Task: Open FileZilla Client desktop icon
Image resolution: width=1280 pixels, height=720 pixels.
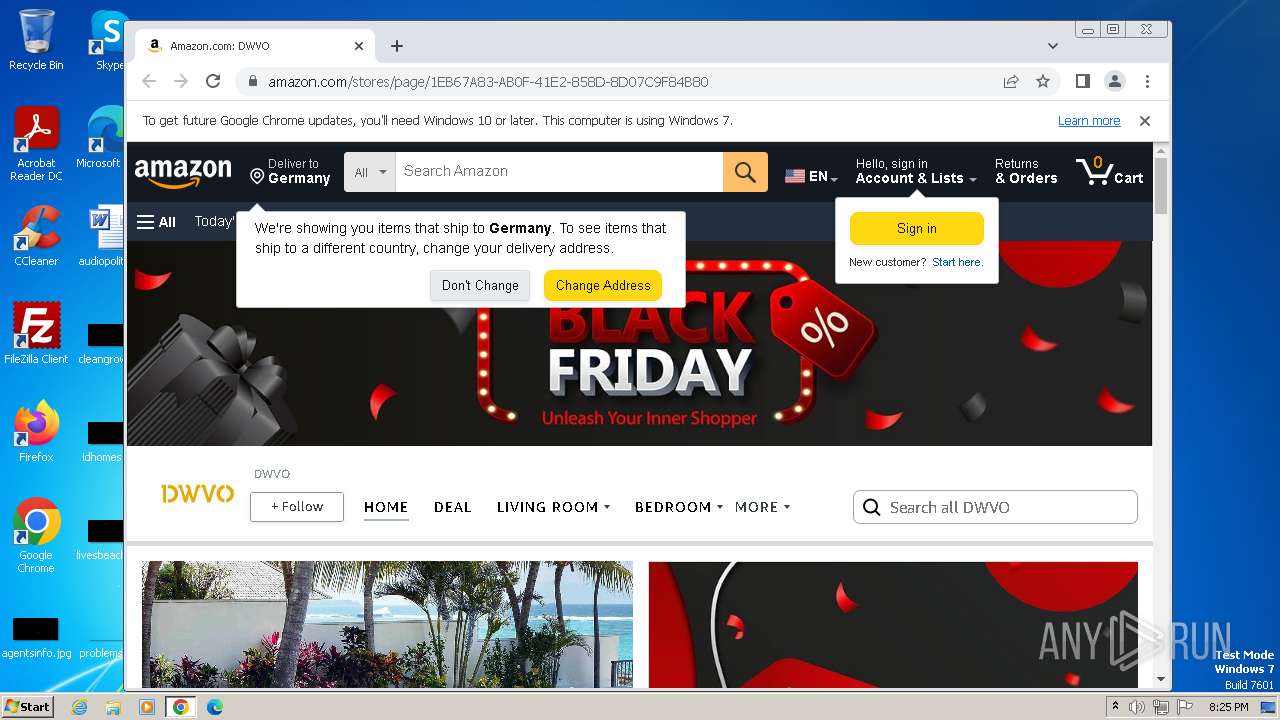Action: click(36, 333)
